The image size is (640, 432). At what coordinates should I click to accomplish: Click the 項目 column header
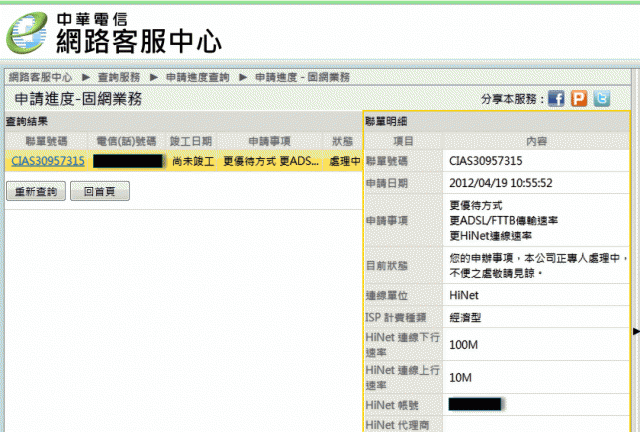tap(403, 141)
